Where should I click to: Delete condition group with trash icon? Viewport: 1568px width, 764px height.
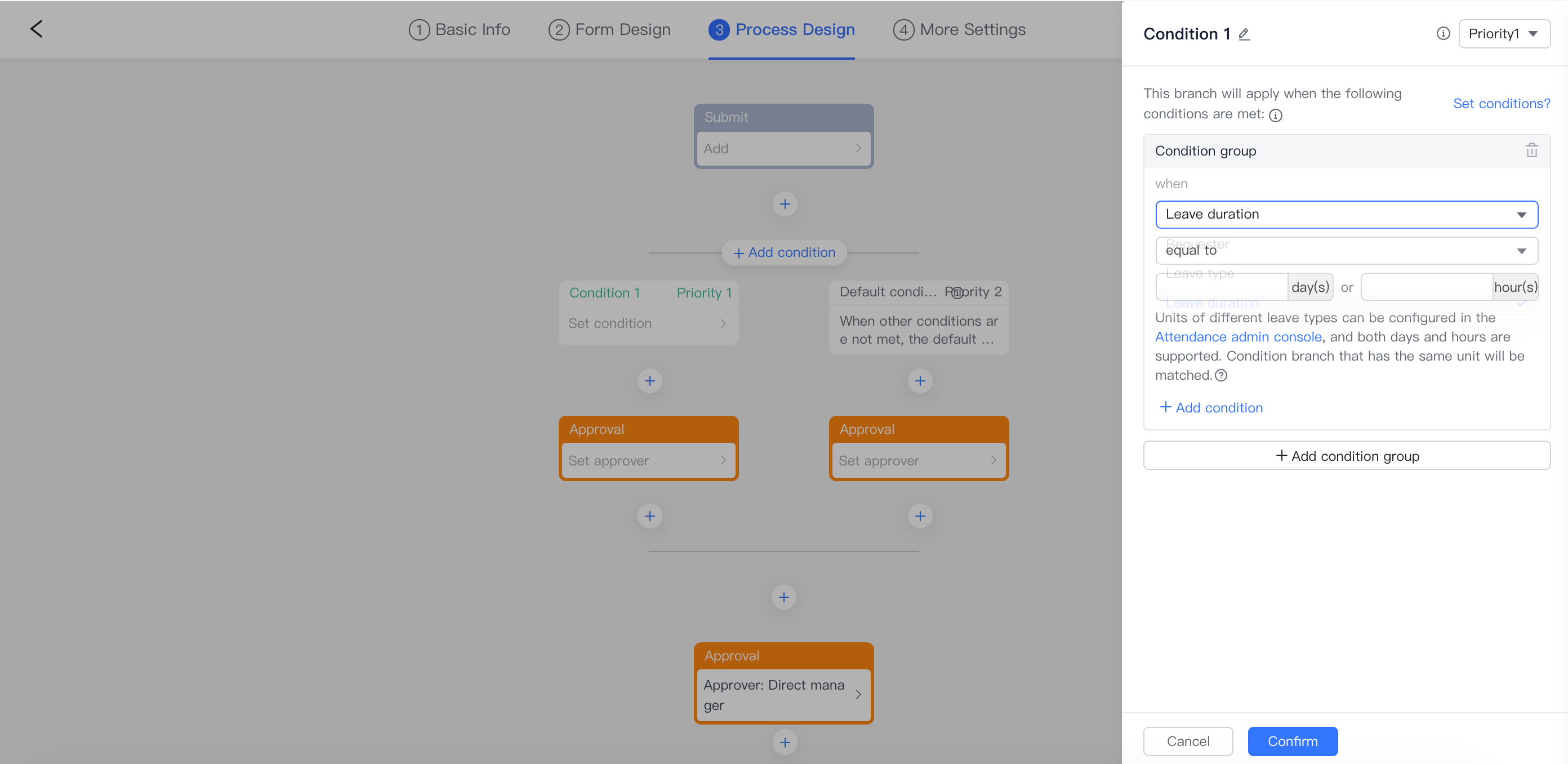click(x=1531, y=150)
